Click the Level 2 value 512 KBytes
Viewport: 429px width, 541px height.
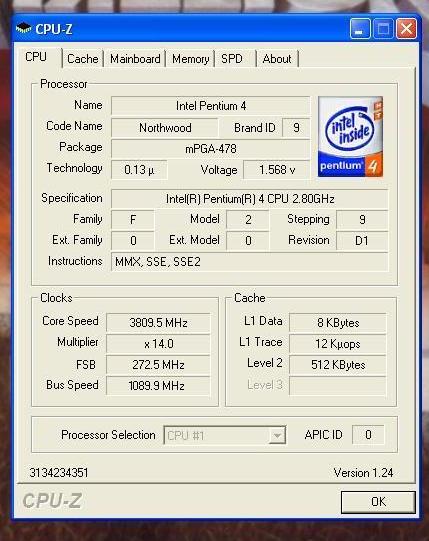pyautogui.click(x=338, y=365)
